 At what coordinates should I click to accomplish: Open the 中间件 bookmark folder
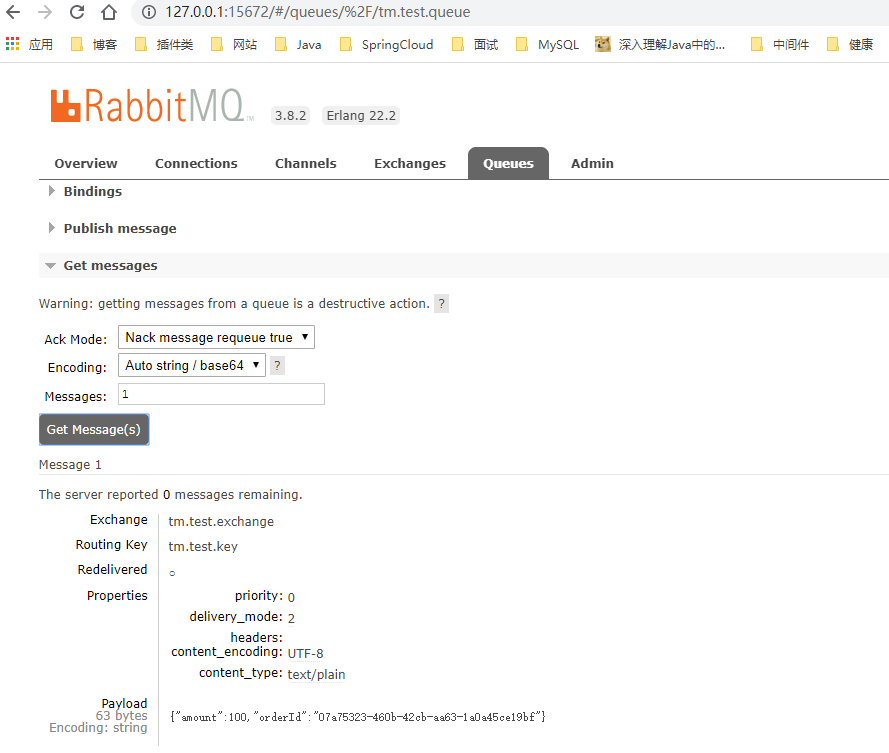point(780,44)
